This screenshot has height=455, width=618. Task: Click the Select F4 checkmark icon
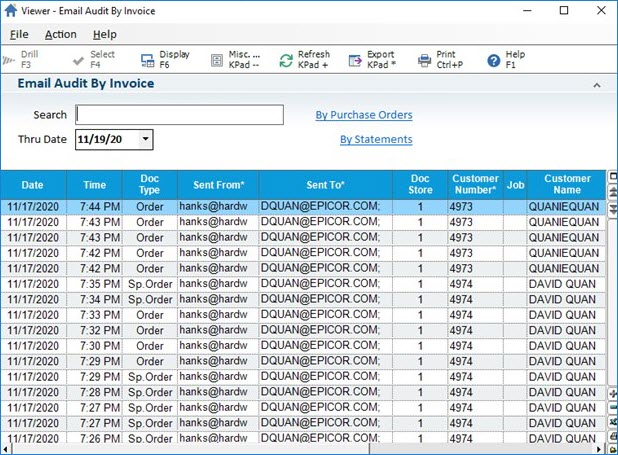pos(78,60)
